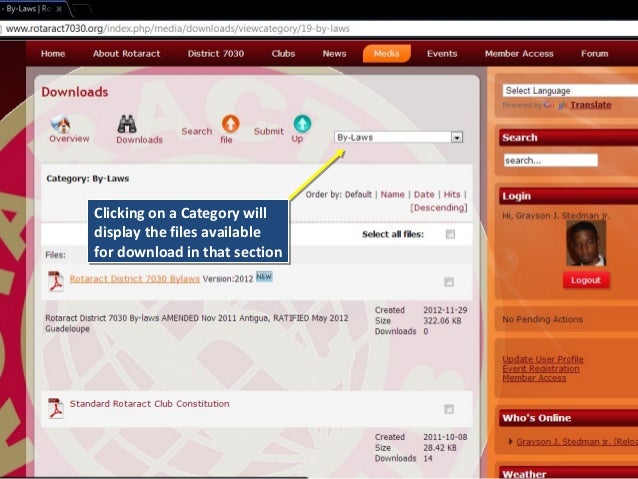
Task: Toggle the Descending sort order link
Action: (439, 208)
